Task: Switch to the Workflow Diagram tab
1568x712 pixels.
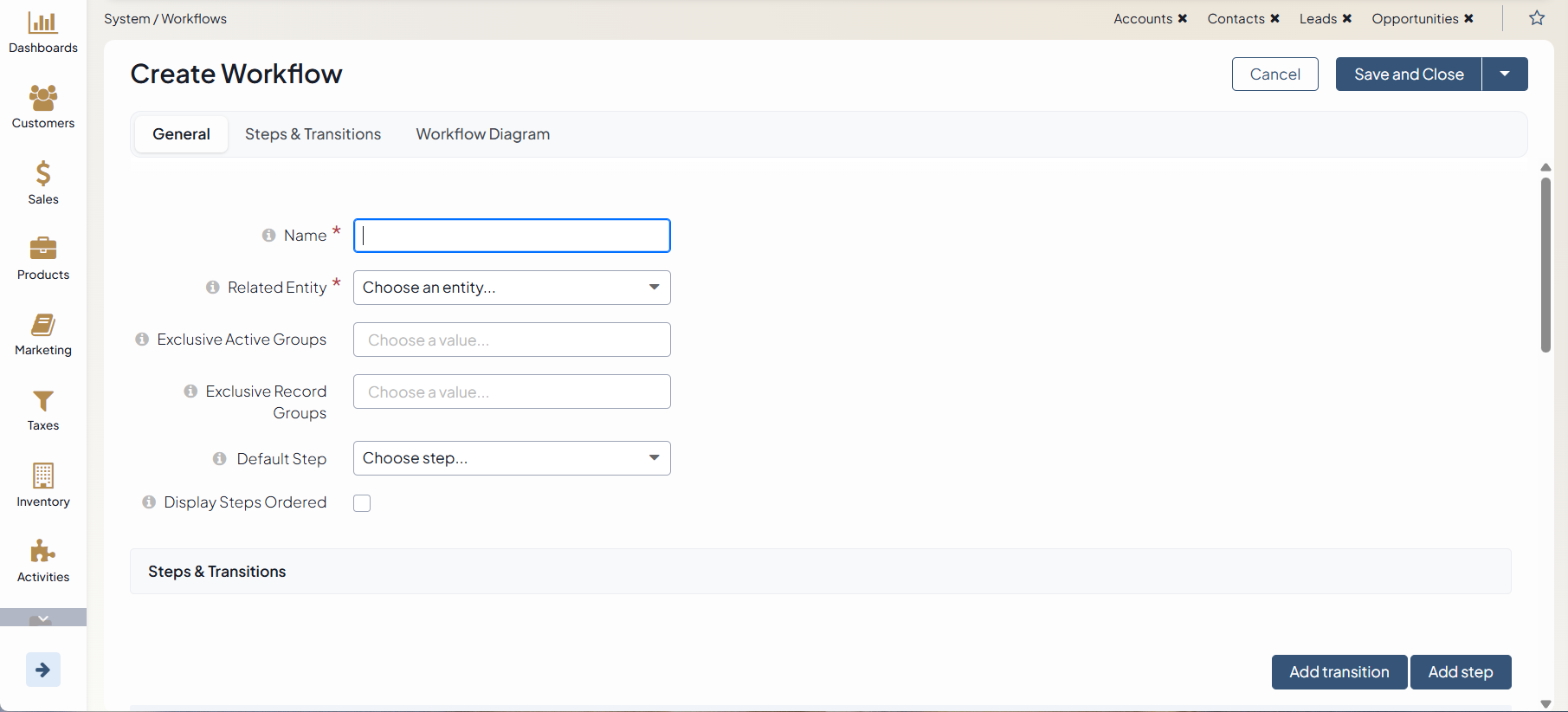Action: [482, 134]
